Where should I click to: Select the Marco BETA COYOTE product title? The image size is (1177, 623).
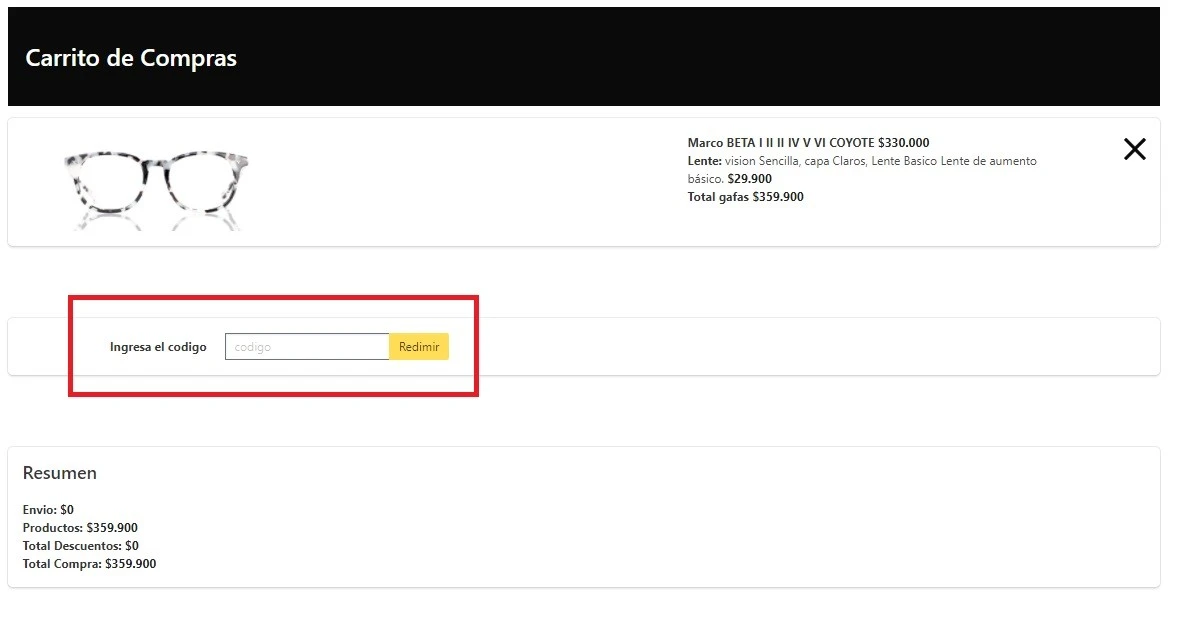point(780,143)
